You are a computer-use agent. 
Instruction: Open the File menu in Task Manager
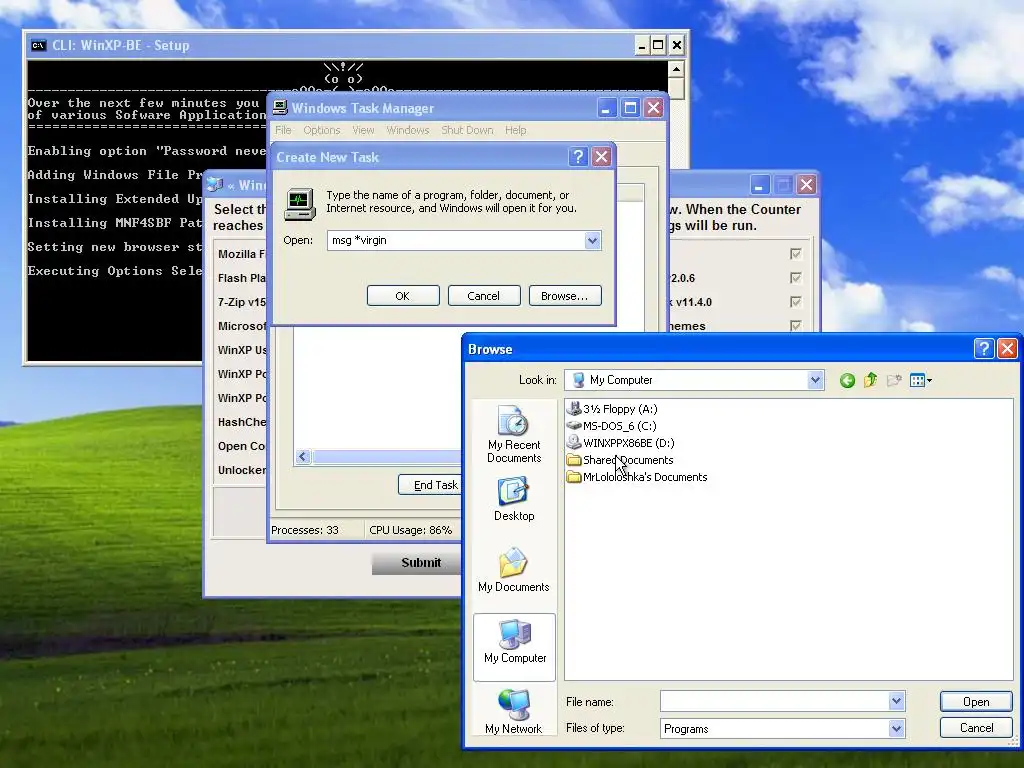coord(283,130)
